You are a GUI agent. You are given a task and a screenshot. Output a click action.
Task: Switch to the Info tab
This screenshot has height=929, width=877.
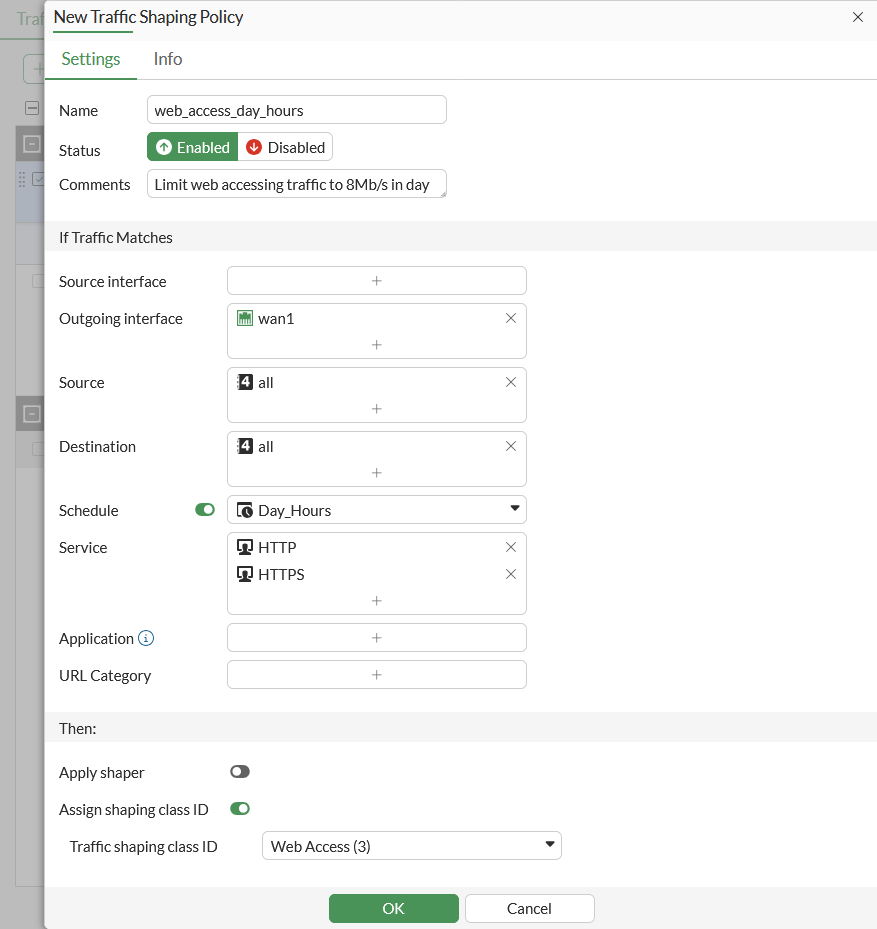pos(168,59)
